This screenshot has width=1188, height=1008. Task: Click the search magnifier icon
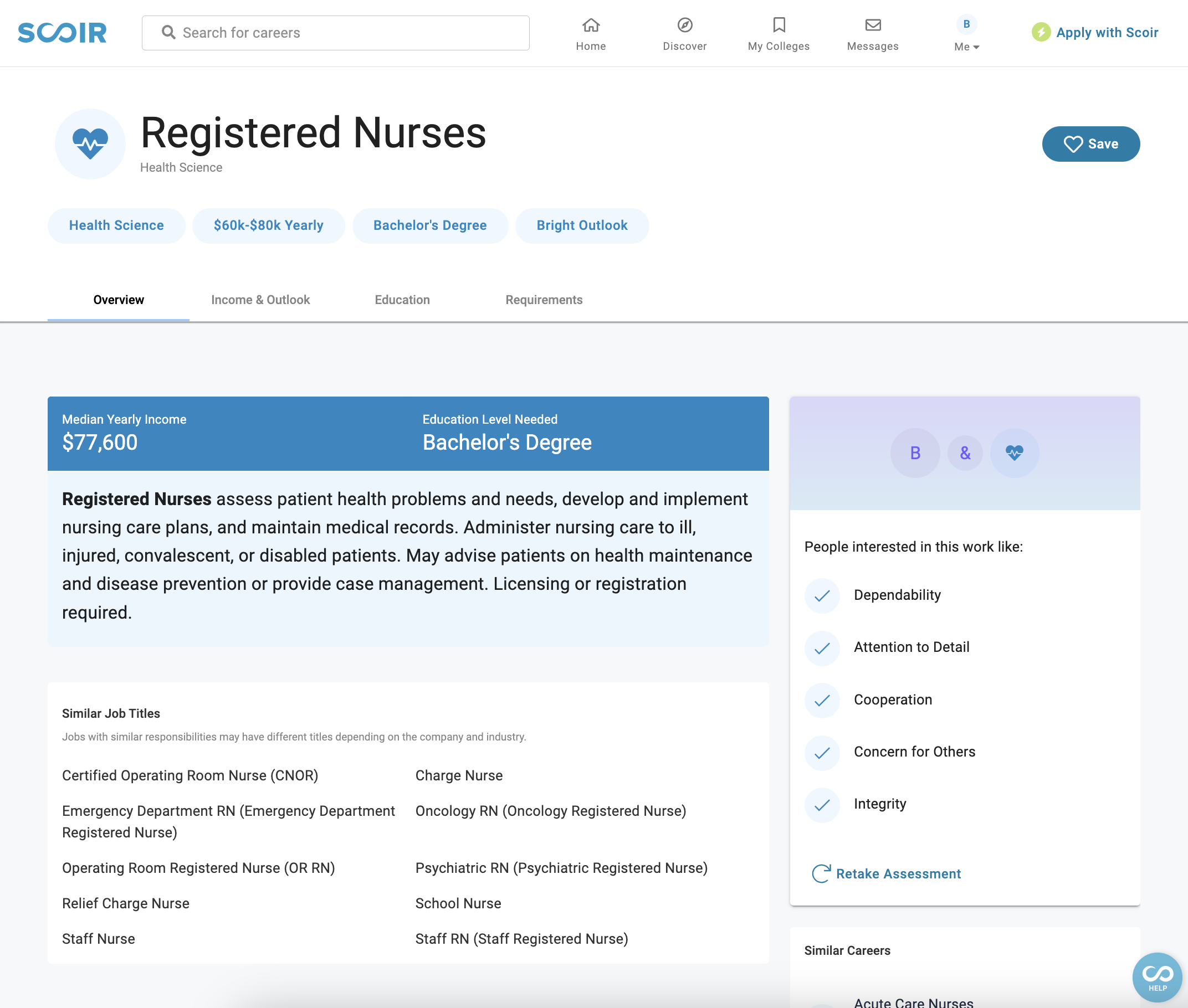click(x=168, y=33)
